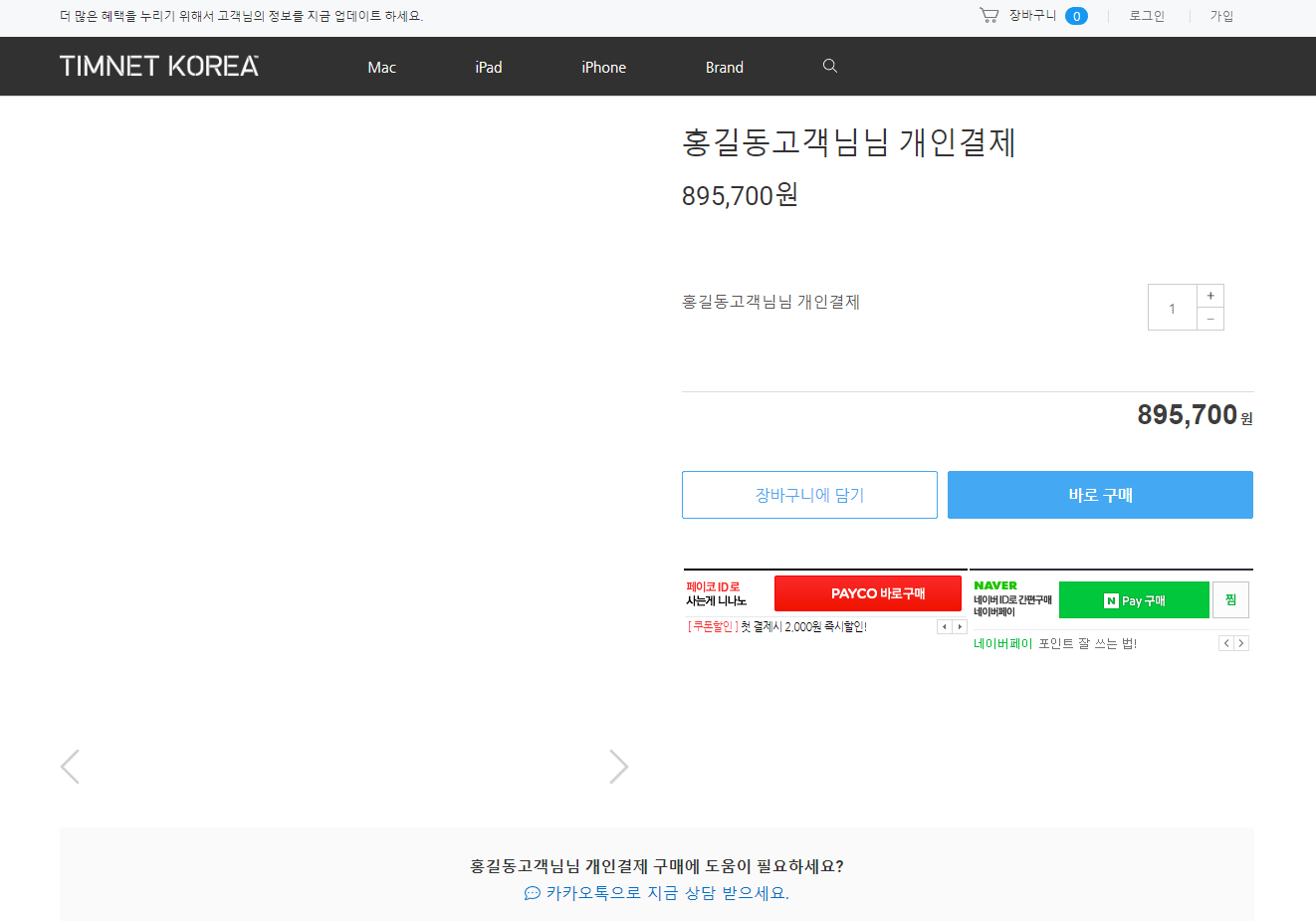Click the PAYCO 바로구매 button

click(x=868, y=593)
